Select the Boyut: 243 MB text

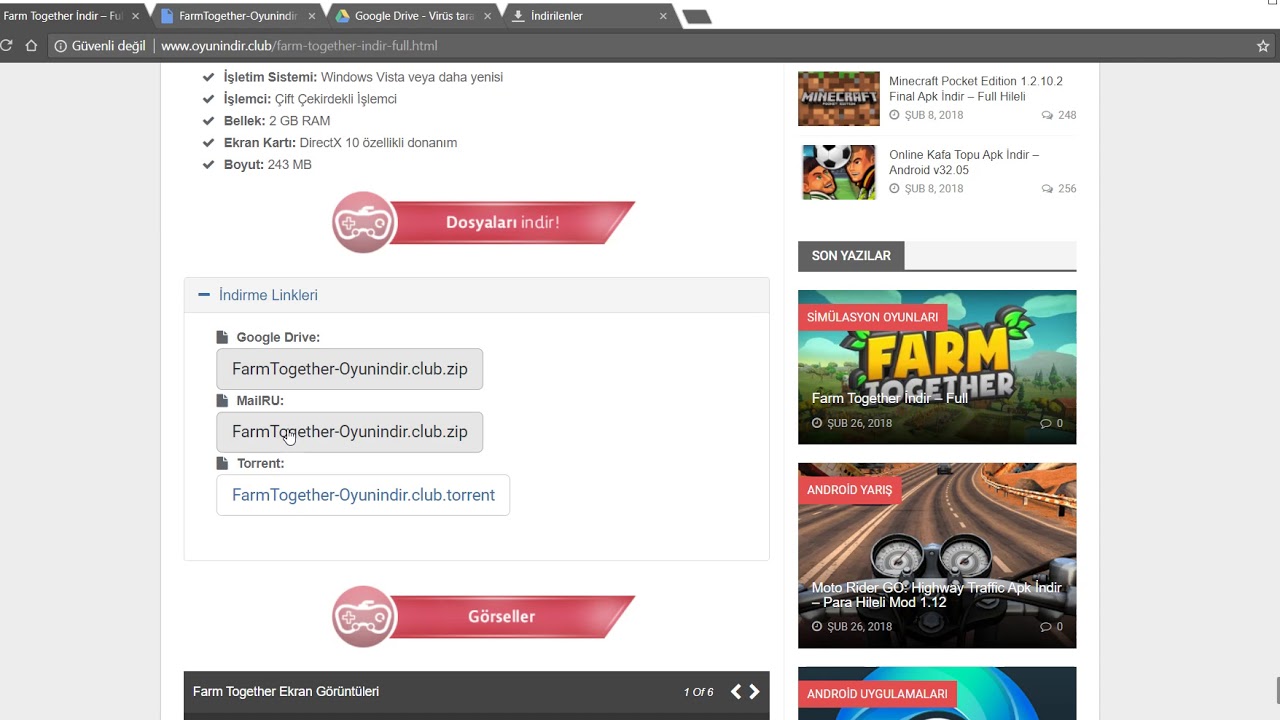click(x=268, y=165)
